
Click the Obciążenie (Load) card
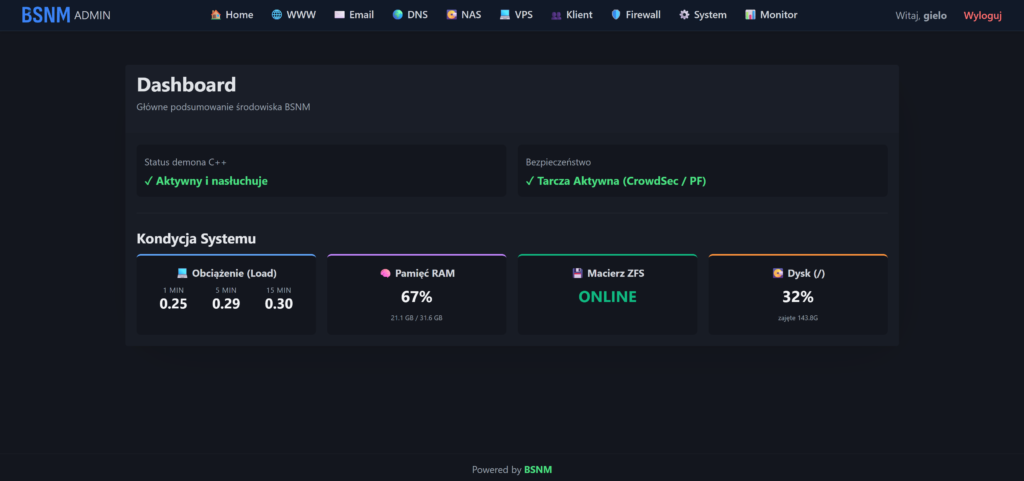click(x=226, y=294)
